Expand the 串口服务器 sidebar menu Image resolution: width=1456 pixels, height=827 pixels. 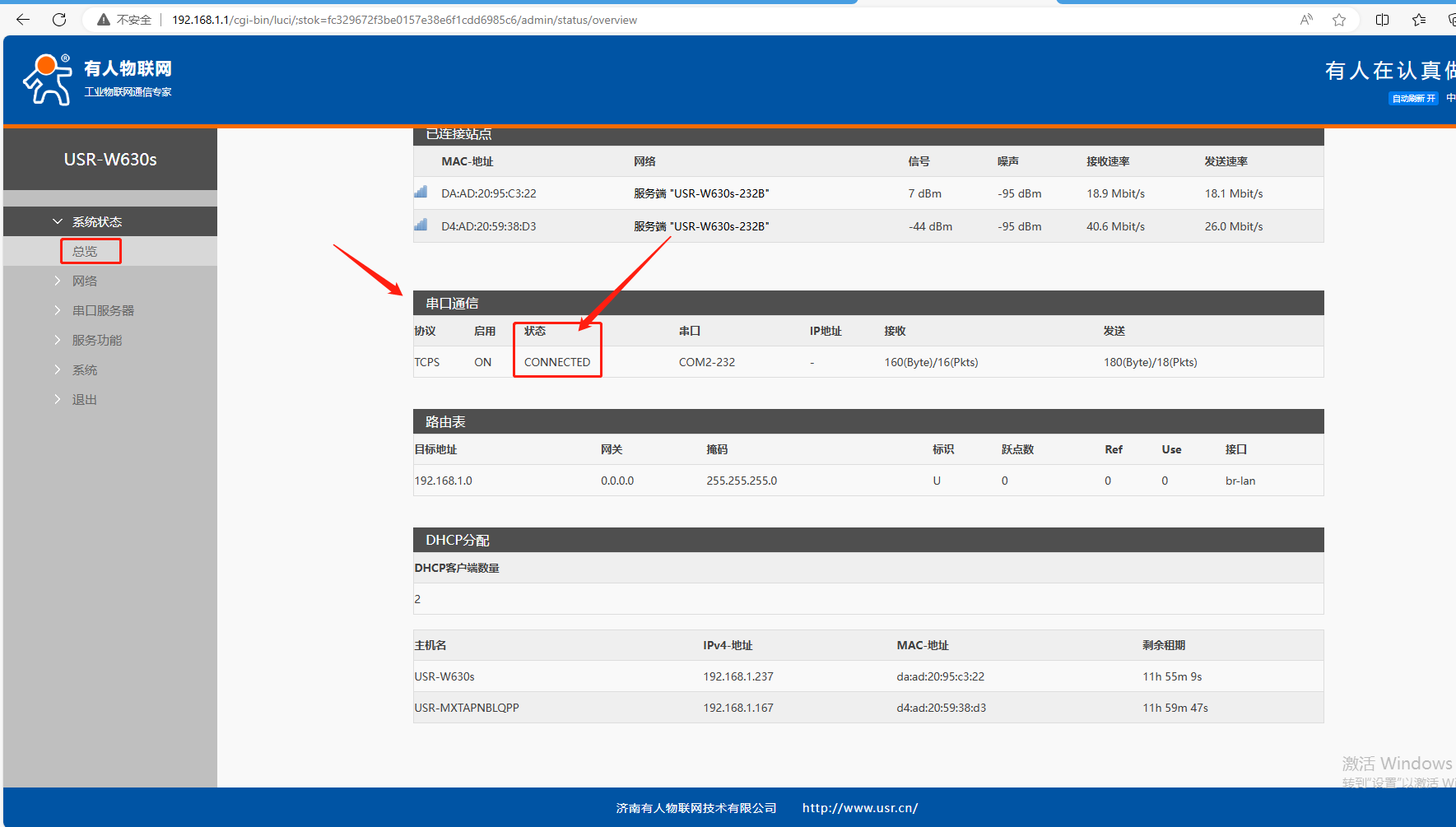tap(103, 311)
